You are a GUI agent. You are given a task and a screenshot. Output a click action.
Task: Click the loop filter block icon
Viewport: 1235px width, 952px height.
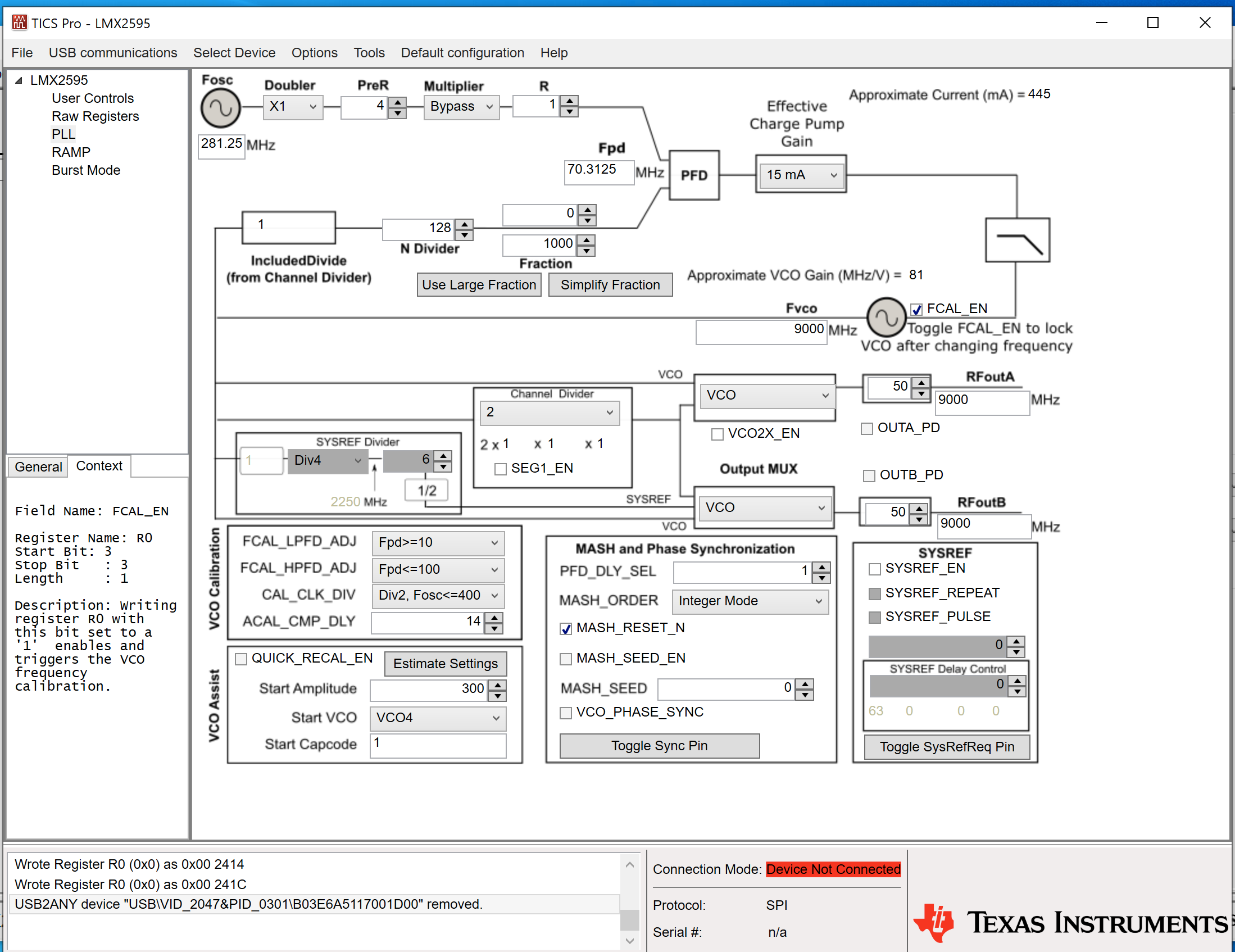tap(1017, 240)
